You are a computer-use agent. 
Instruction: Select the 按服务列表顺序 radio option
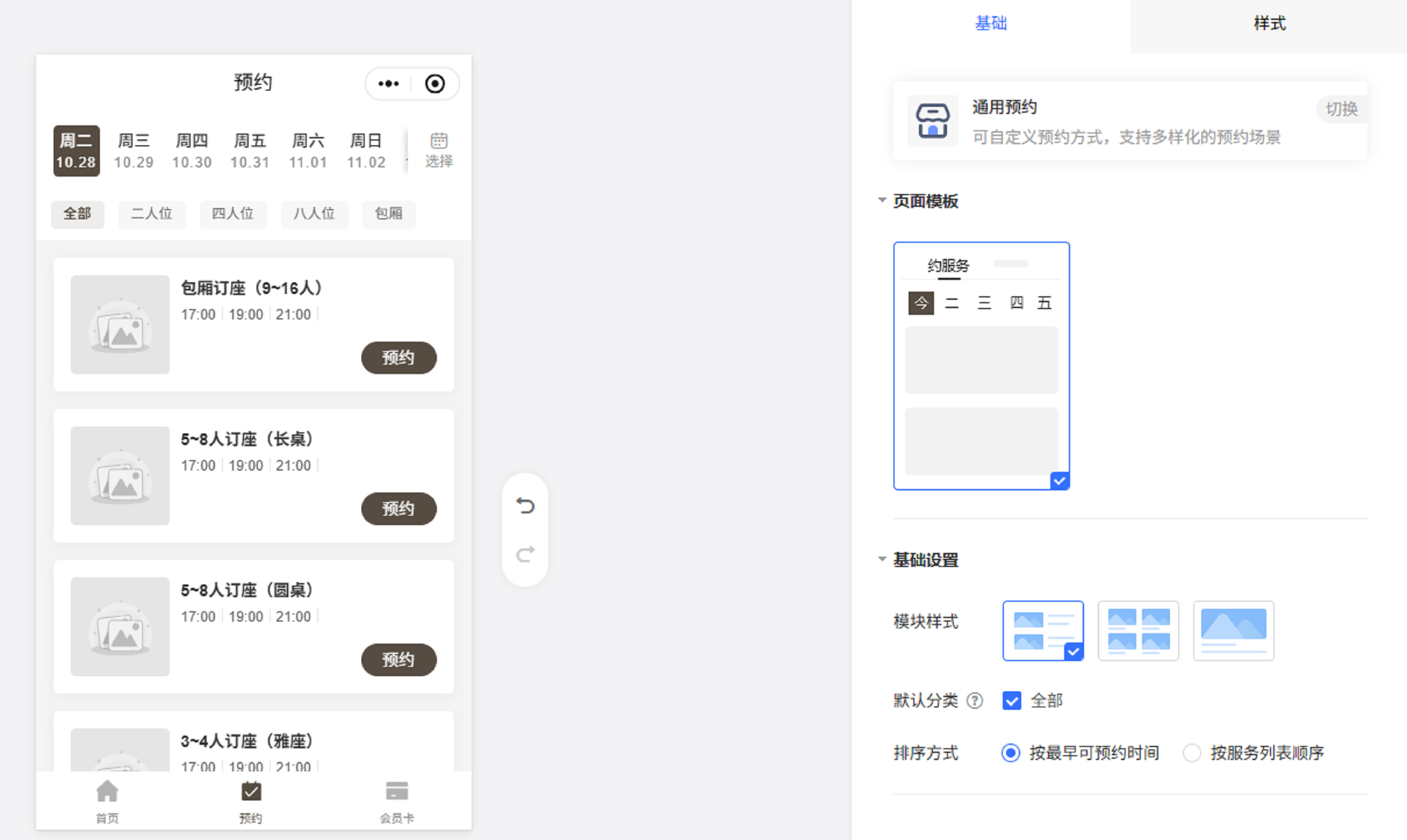[x=1191, y=753]
